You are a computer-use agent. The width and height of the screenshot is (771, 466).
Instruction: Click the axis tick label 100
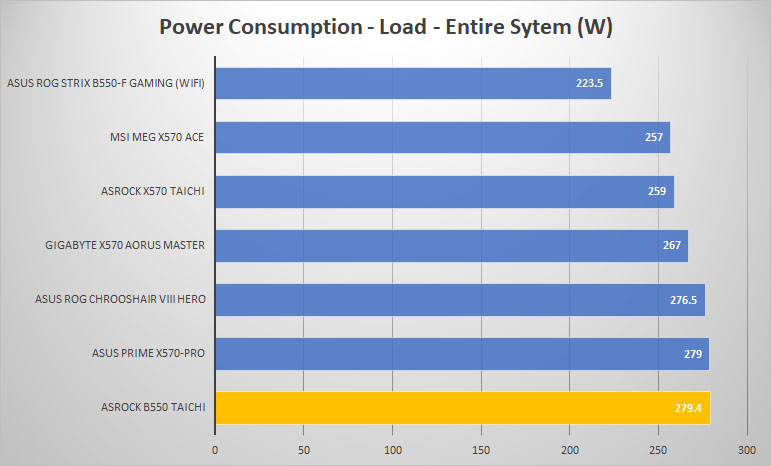coord(392,450)
